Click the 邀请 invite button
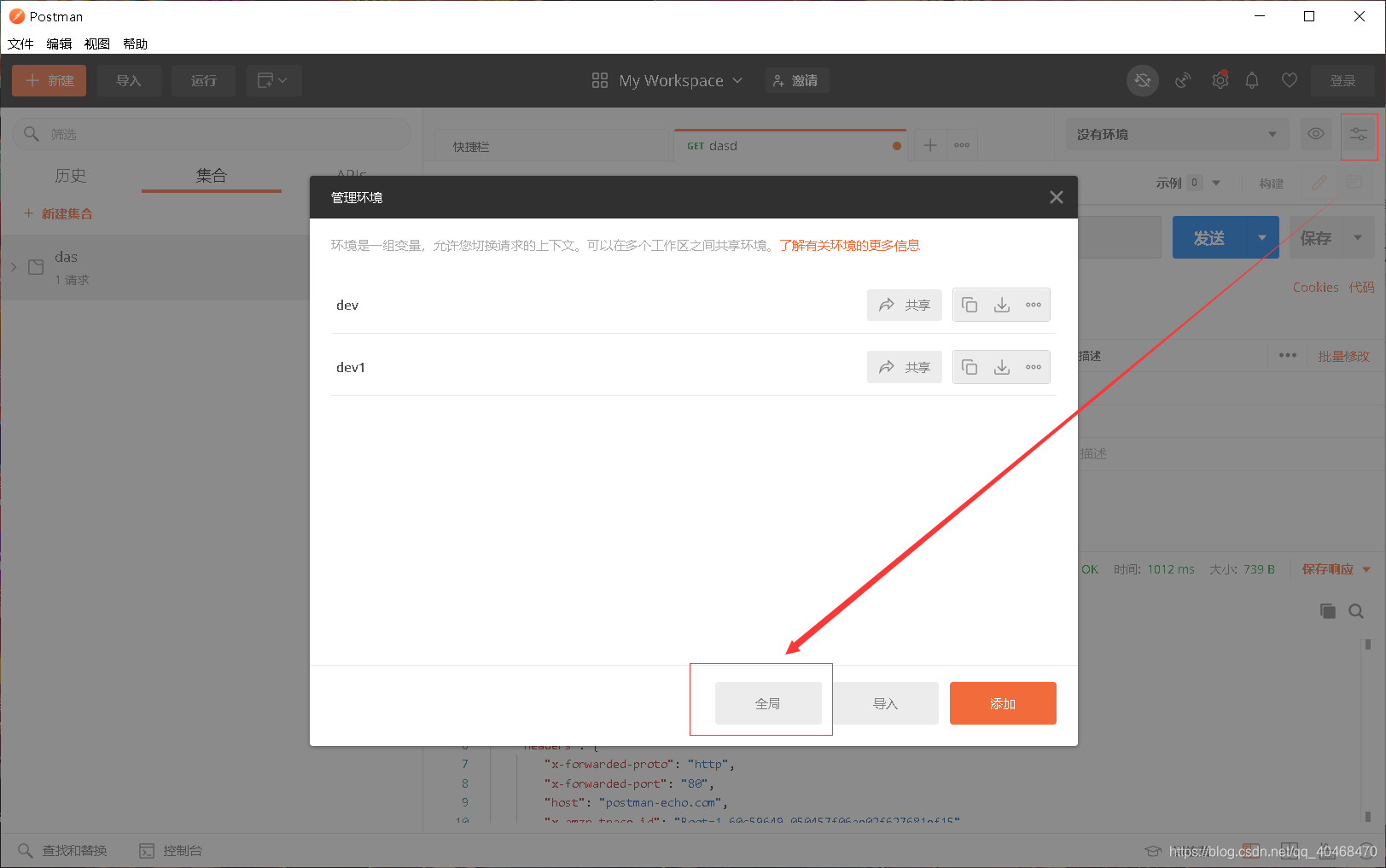 [797, 80]
